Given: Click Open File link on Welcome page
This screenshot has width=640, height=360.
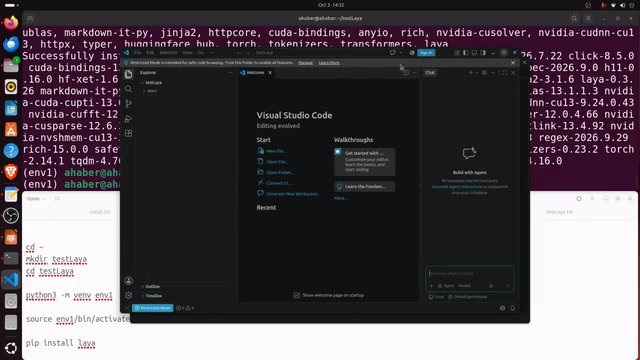Looking at the screenshot, I should (x=273, y=162).
